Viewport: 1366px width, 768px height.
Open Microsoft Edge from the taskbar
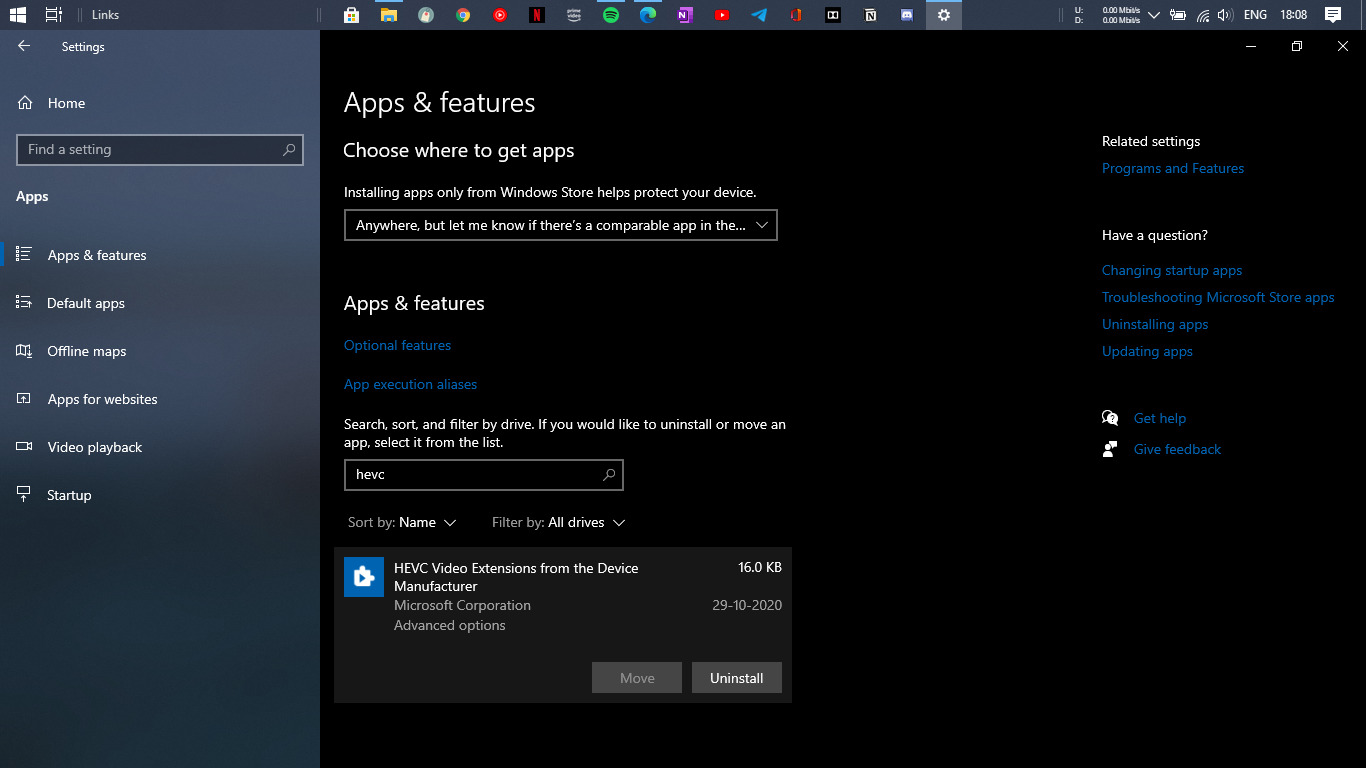[647, 14]
